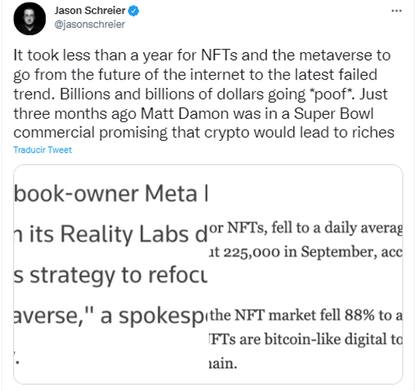The height and width of the screenshot is (391, 420).
Task: Click the '225,000 in September' text line
Action: click(x=305, y=252)
